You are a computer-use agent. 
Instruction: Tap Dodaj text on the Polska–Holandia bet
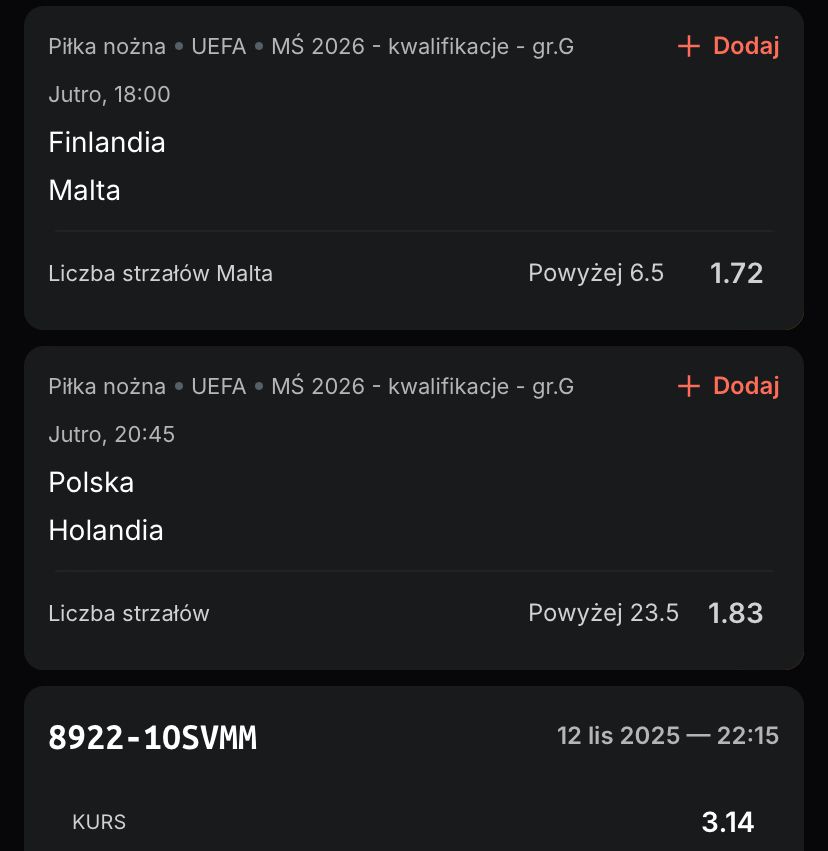coord(745,386)
